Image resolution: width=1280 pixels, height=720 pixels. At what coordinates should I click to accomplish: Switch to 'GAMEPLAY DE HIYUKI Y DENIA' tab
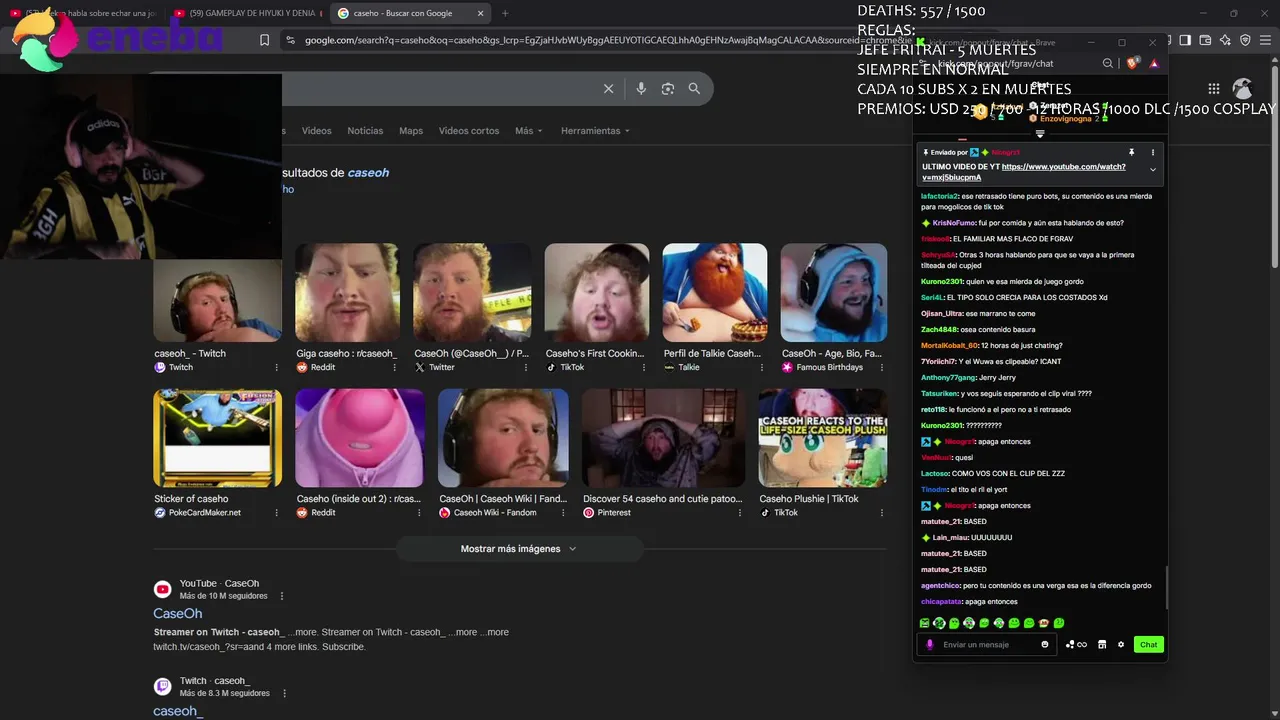(246, 13)
